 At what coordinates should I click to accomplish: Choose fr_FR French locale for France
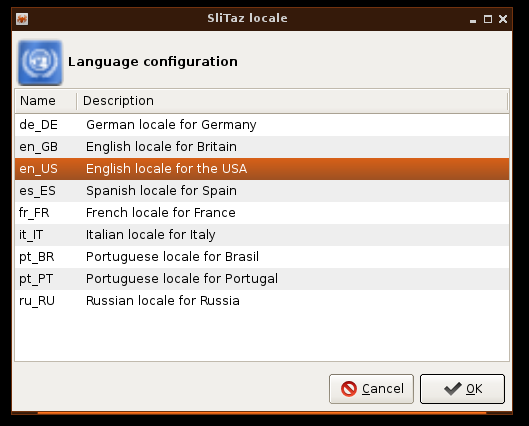262,213
